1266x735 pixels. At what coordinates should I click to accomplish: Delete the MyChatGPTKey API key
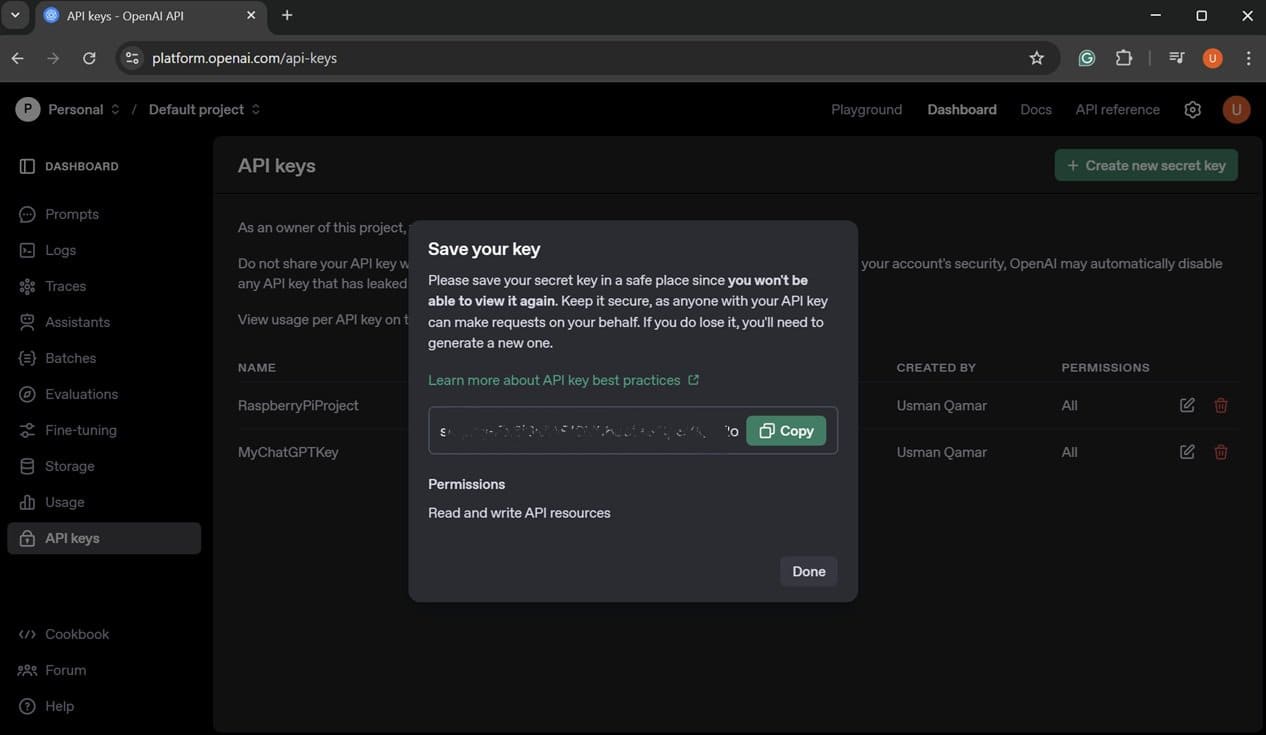click(x=1220, y=452)
